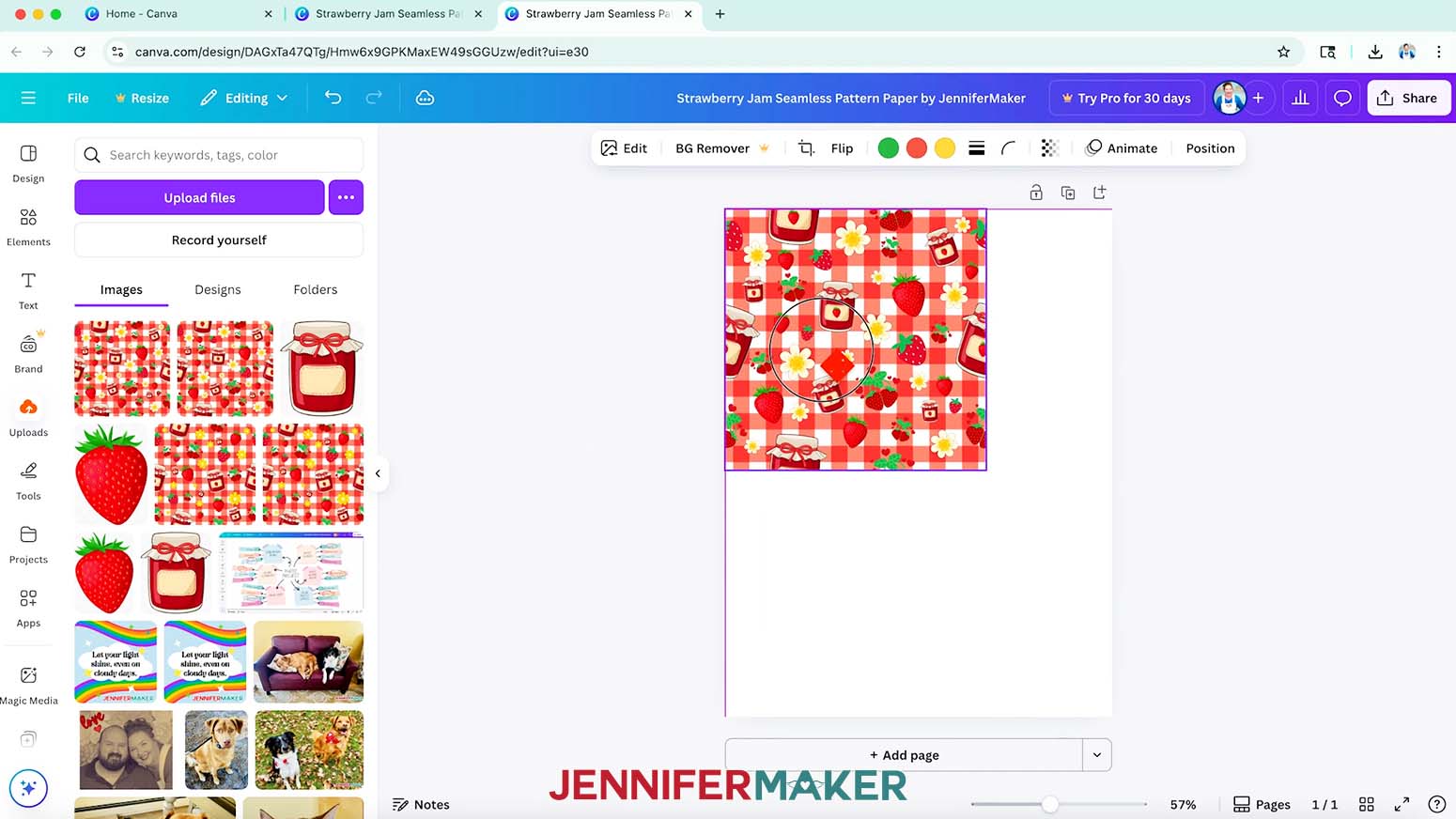This screenshot has height=819, width=1456.
Task: Select the couch with pets photo thumbnail
Action: (308, 661)
